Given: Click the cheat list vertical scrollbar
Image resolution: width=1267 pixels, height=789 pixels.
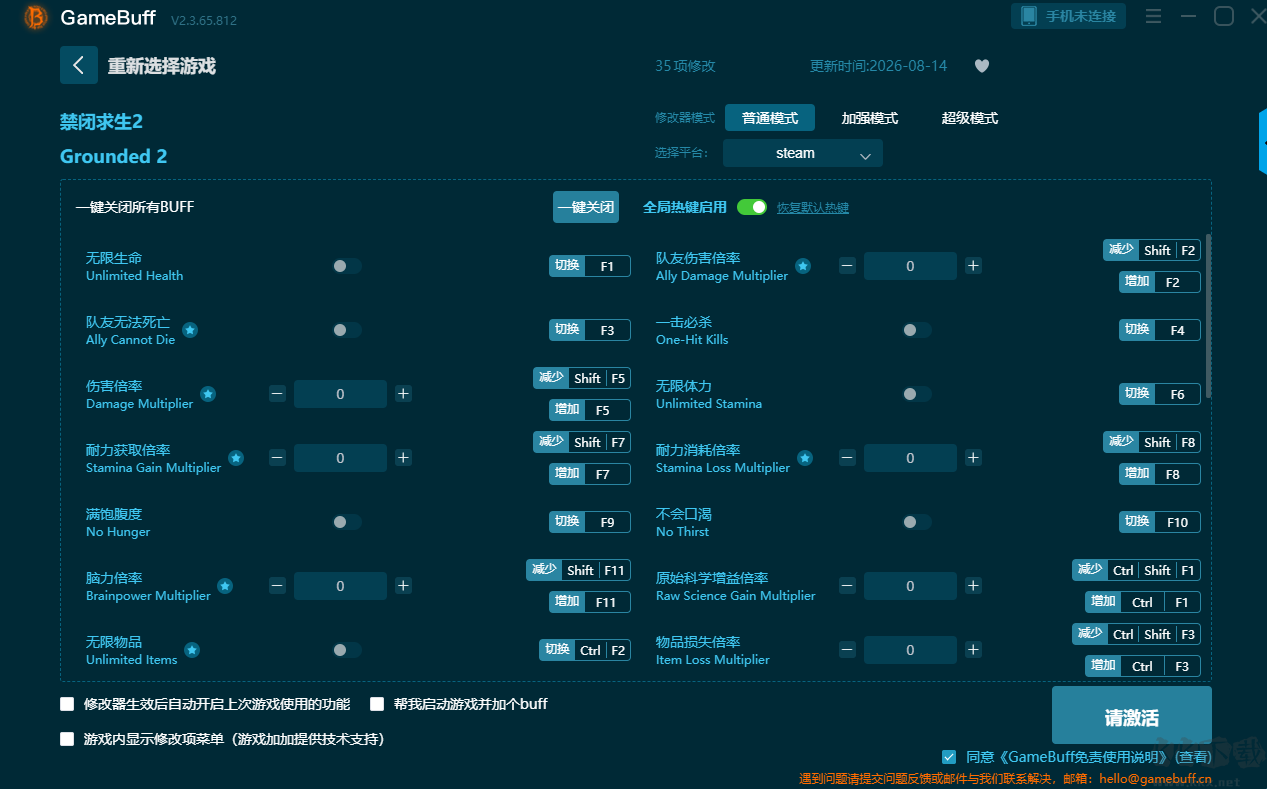Looking at the screenshot, I should point(1209,316).
